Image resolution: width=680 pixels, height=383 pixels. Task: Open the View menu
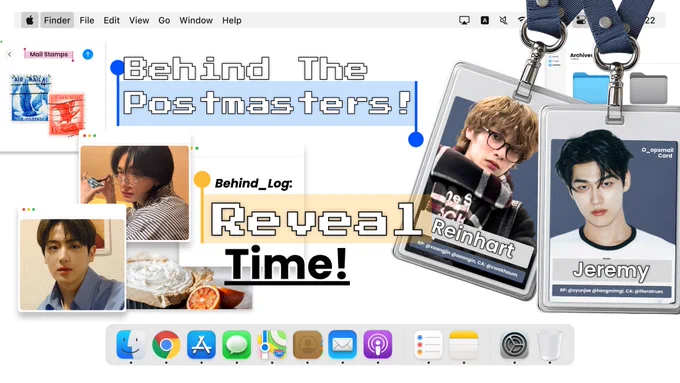139,20
